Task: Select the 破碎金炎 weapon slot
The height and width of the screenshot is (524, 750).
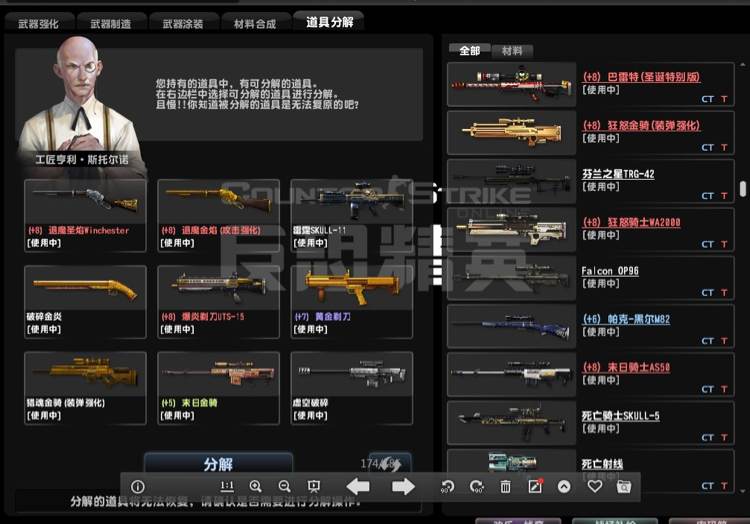Action: point(85,302)
